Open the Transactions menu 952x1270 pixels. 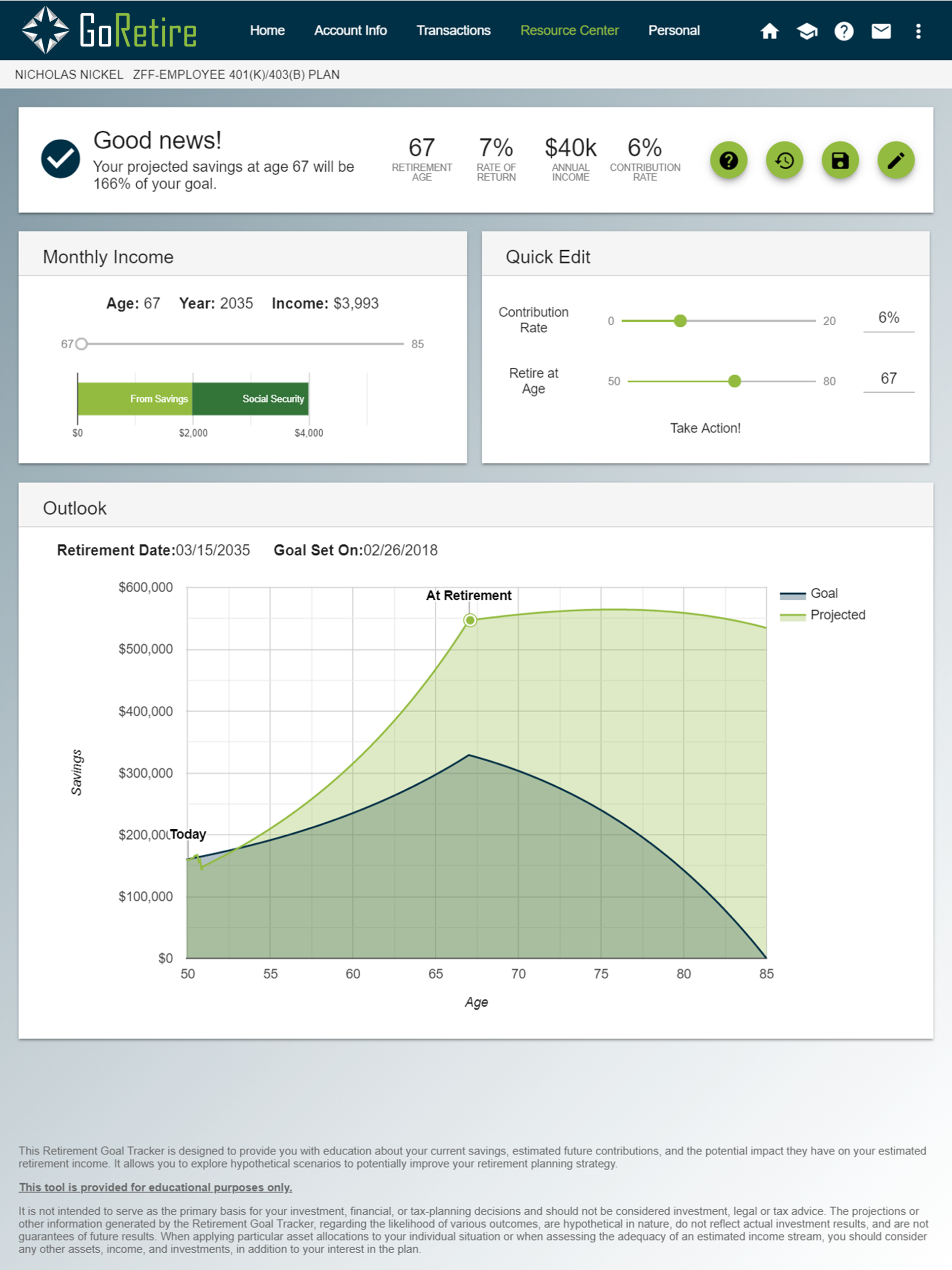(453, 31)
